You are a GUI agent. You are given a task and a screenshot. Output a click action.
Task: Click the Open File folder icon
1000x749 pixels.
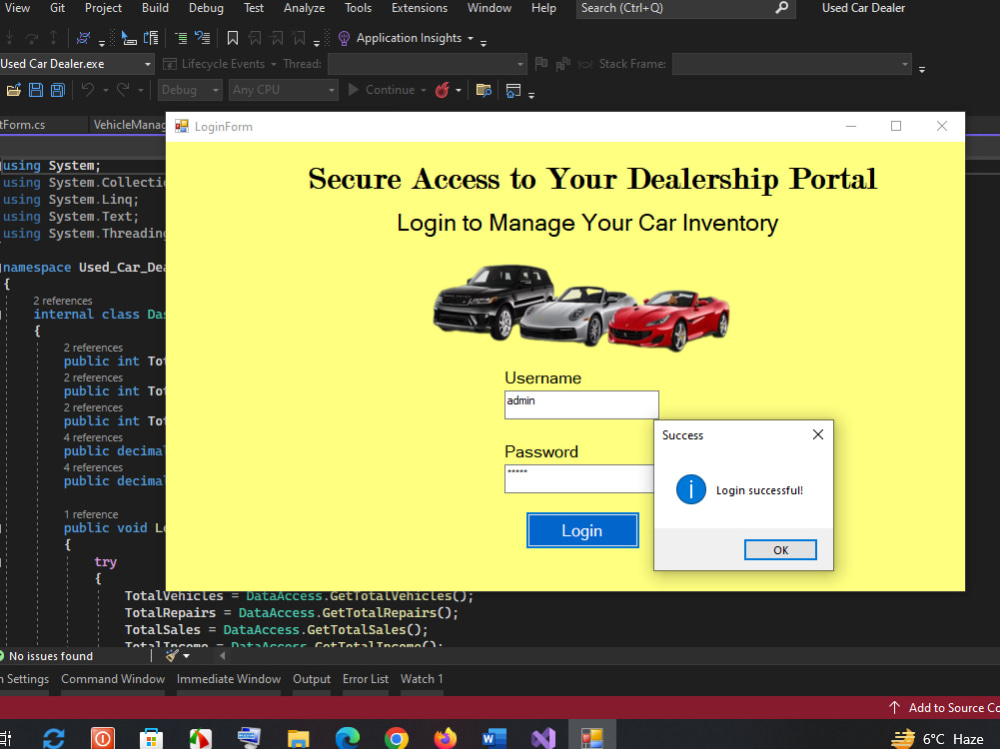[13, 90]
